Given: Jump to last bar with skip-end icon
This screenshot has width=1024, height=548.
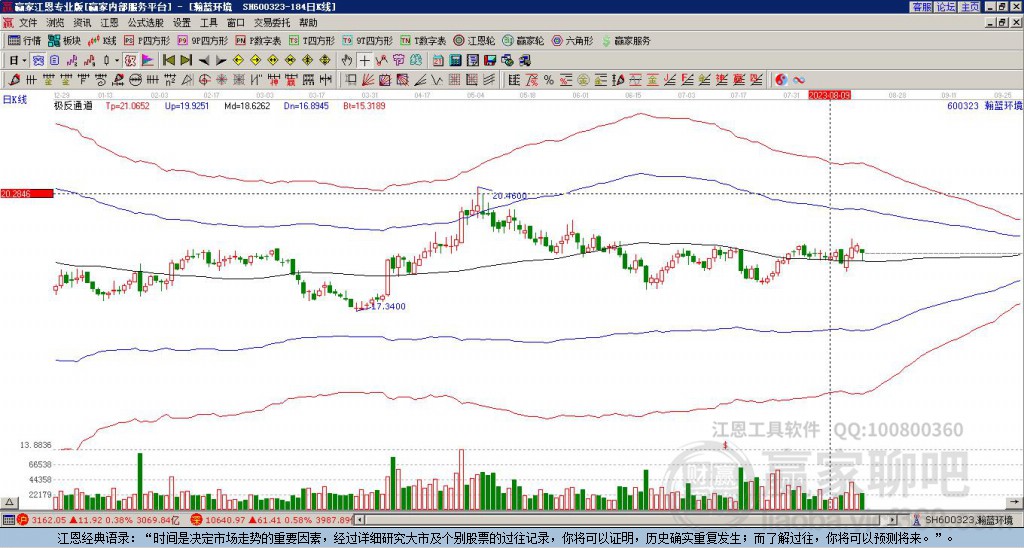Looking at the screenshot, I should click(186, 61).
